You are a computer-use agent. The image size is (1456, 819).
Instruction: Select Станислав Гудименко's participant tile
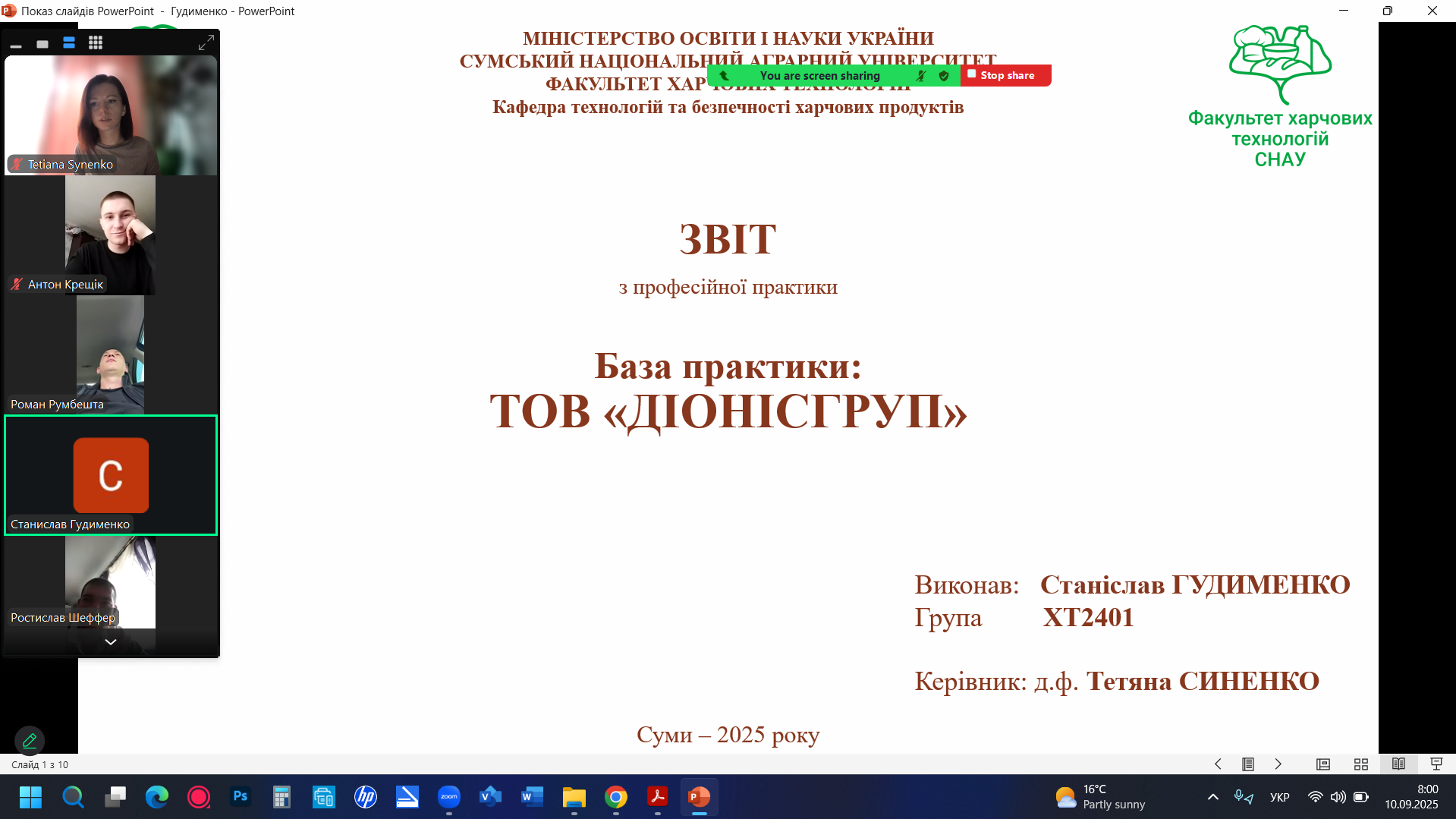tap(111, 475)
